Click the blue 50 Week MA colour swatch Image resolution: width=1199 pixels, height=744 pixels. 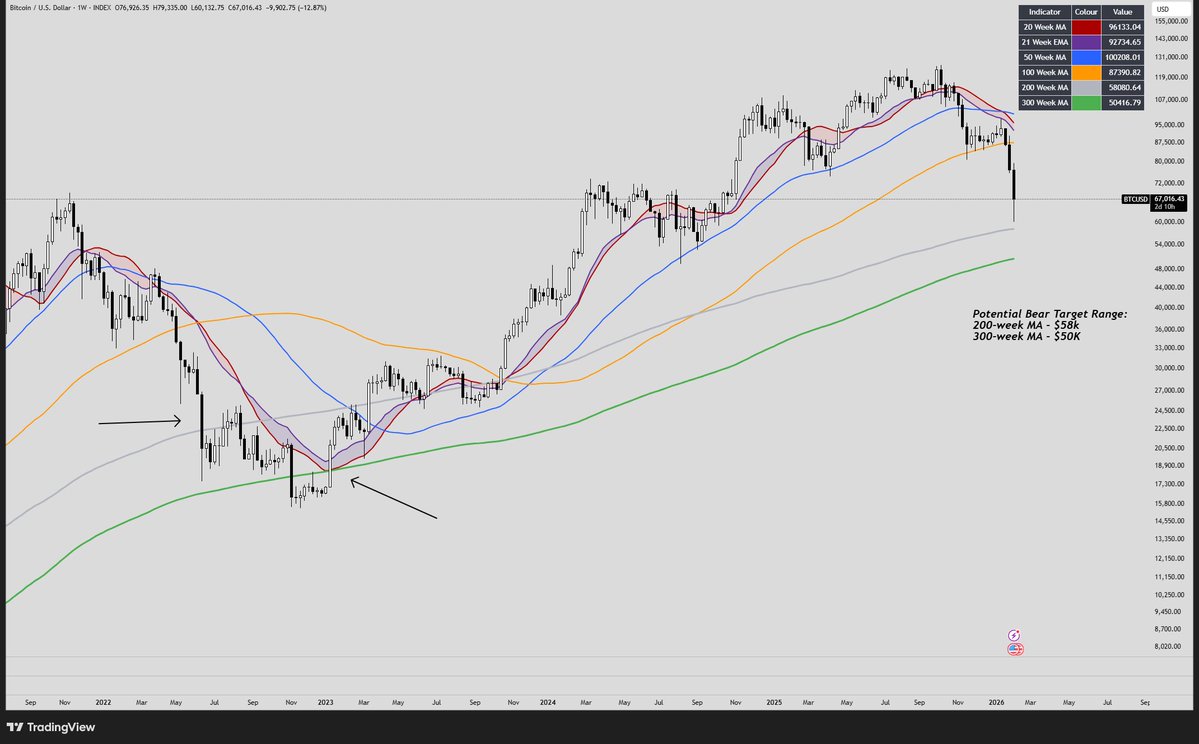pyautogui.click(x=1086, y=57)
